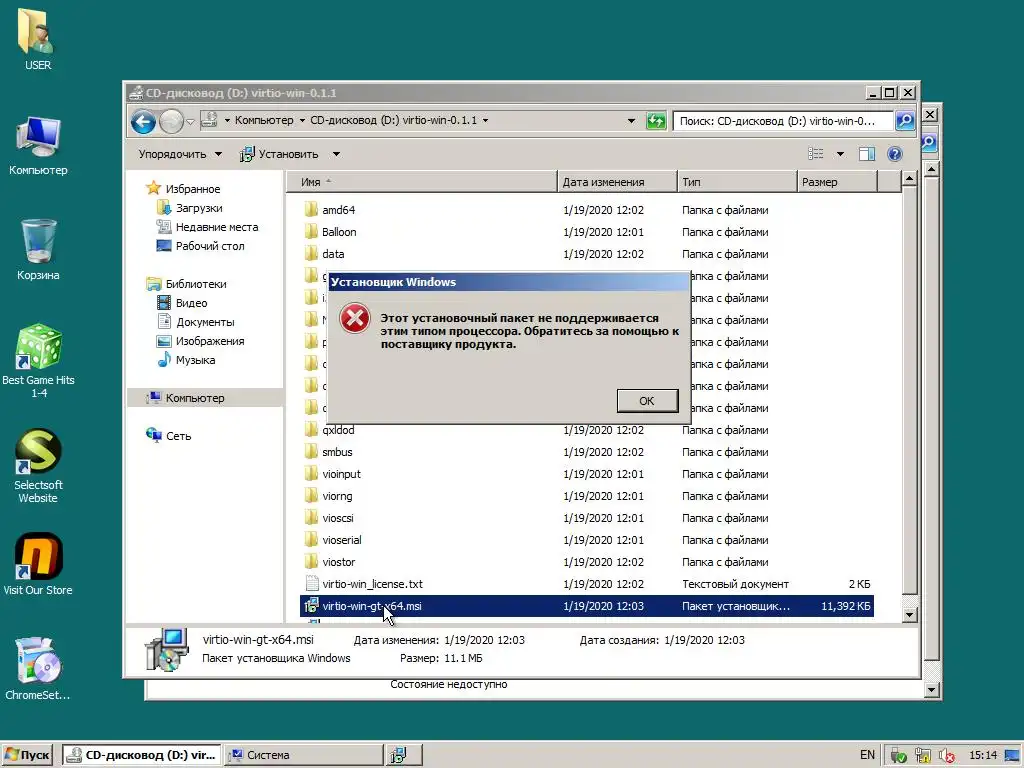This screenshot has width=1024, height=768.
Task: Click the volume muted tray icon
Action: click(x=946, y=756)
